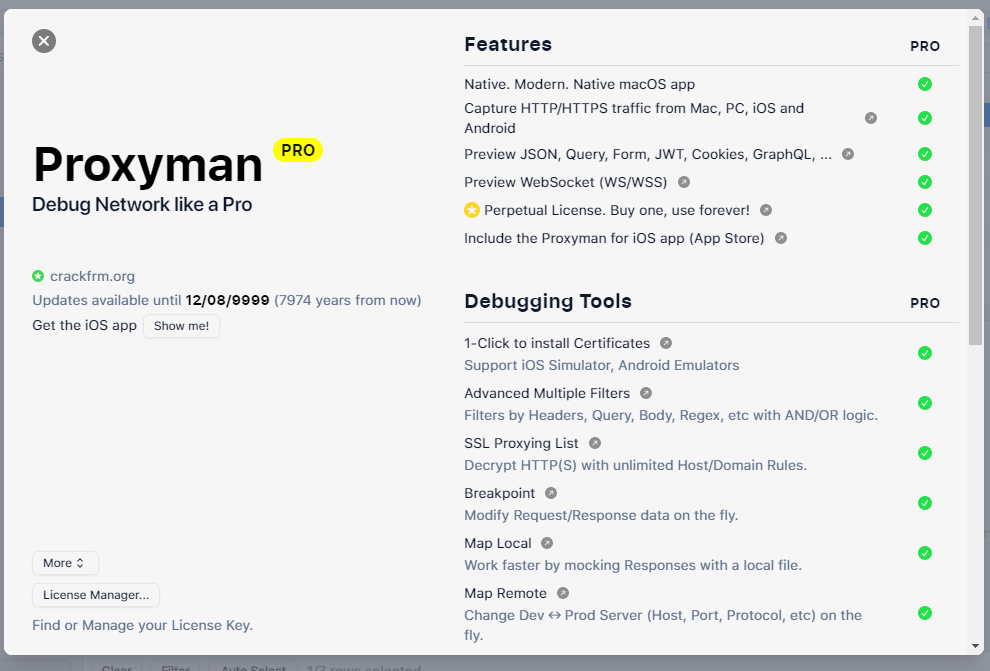Click the yellow PRO badge
990x671 pixels.
pos(298,150)
